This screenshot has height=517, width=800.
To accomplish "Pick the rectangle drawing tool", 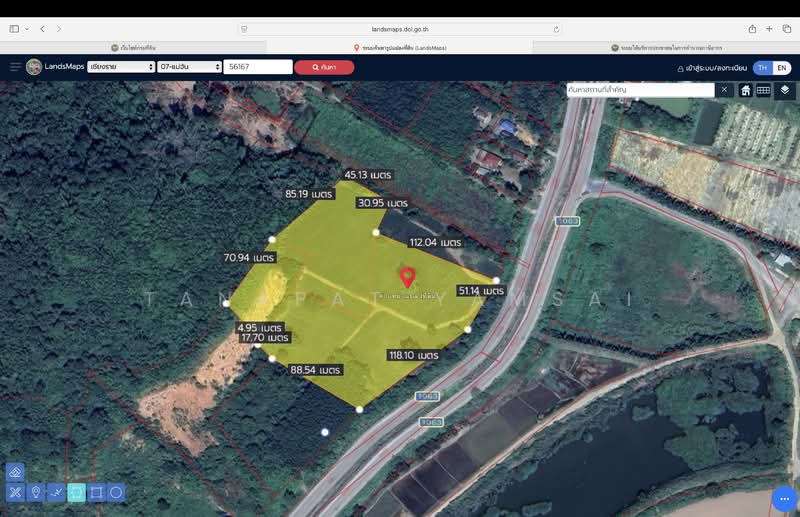I will pyautogui.click(x=96, y=492).
